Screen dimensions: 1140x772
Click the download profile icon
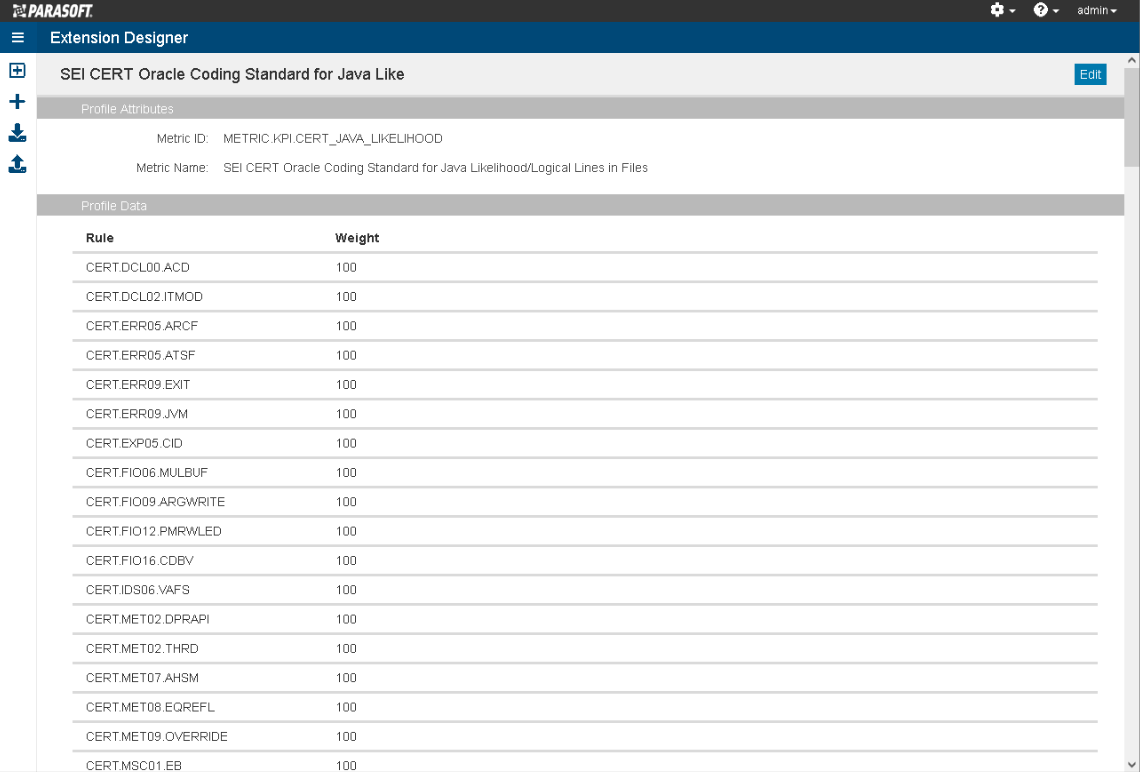coord(17,133)
